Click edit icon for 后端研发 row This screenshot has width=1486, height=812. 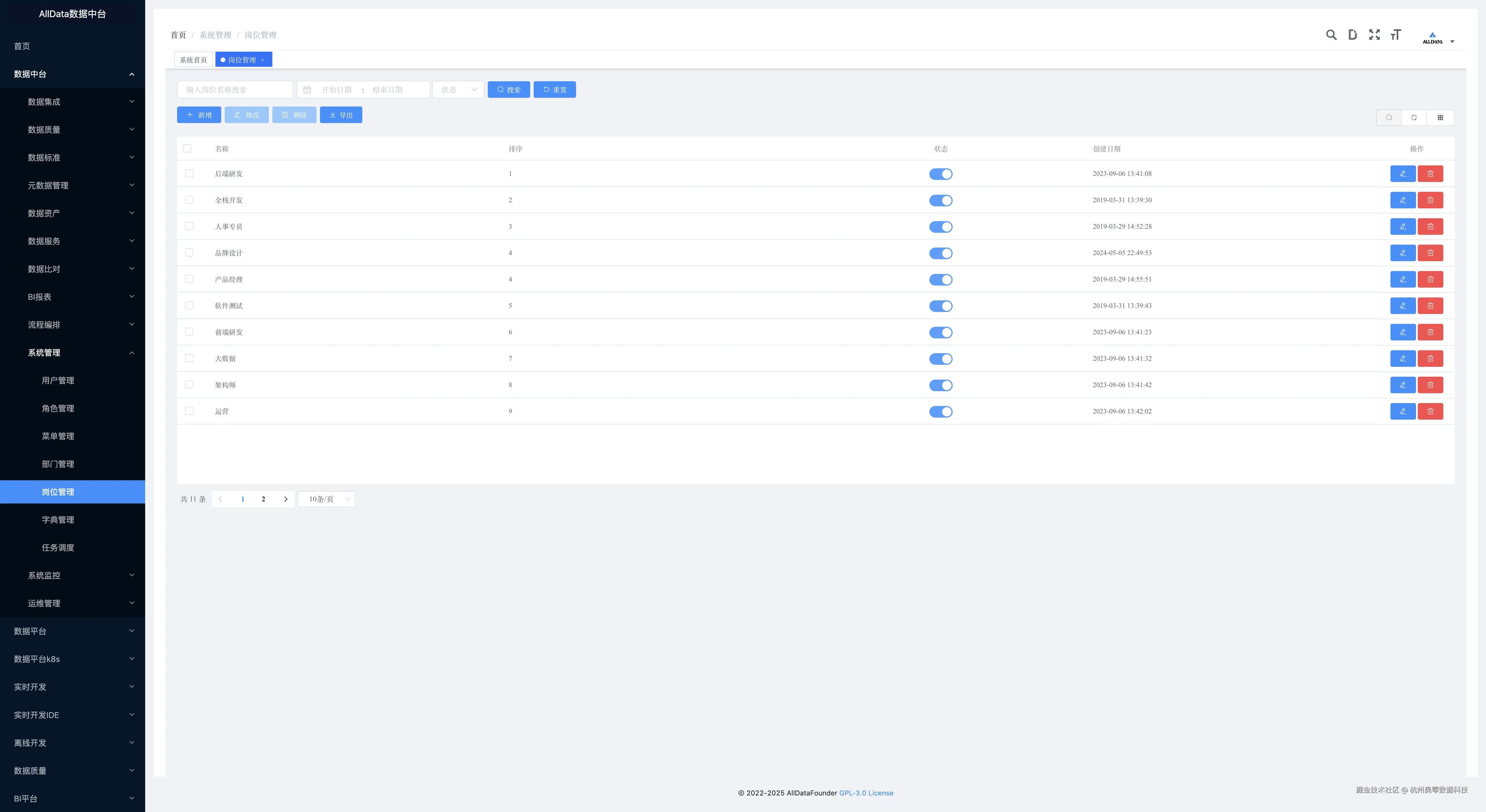click(1402, 174)
